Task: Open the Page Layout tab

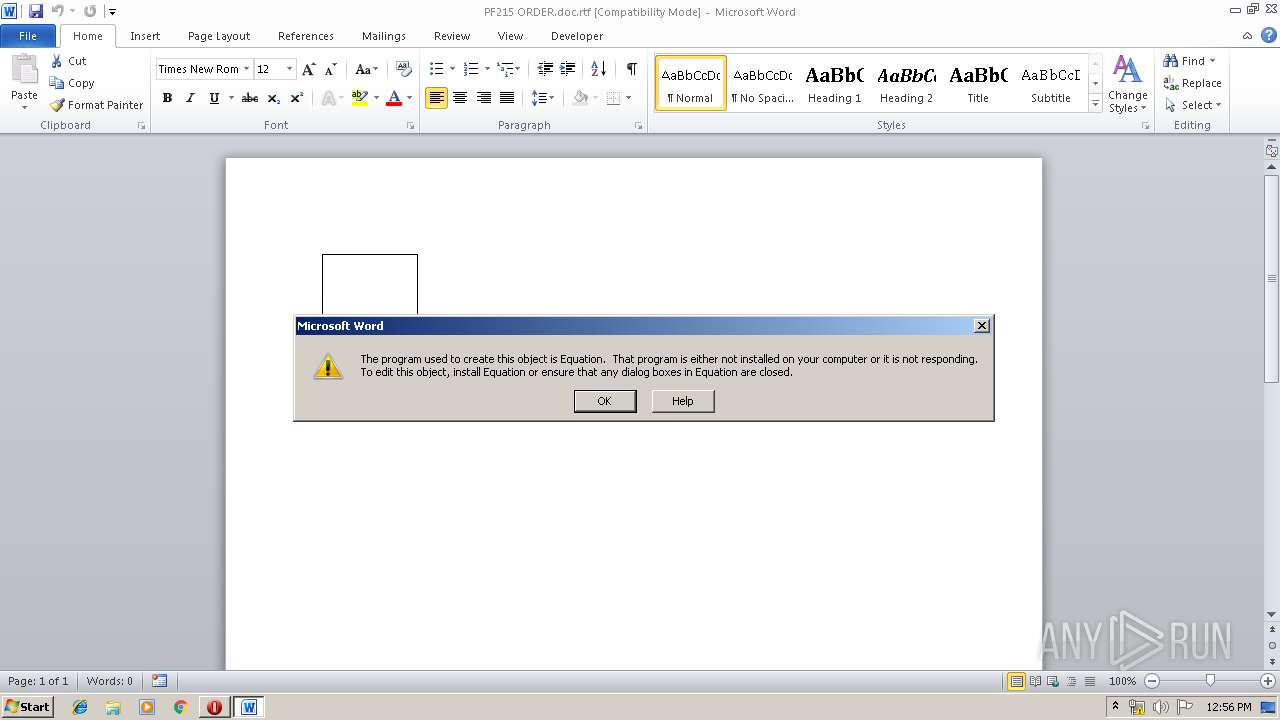Action: click(x=219, y=36)
